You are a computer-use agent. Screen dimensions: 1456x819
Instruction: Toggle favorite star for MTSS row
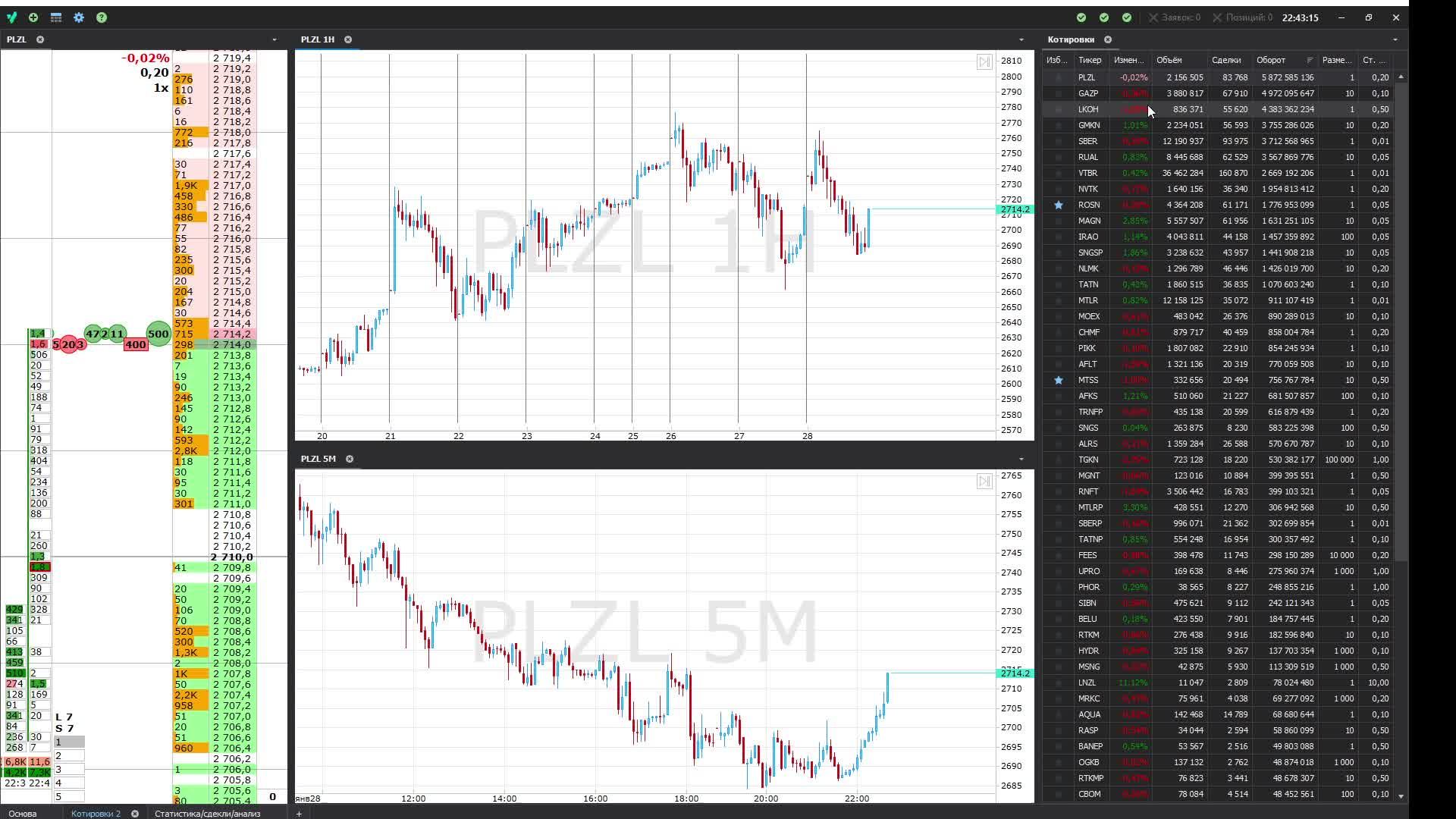tap(1059, 380)
